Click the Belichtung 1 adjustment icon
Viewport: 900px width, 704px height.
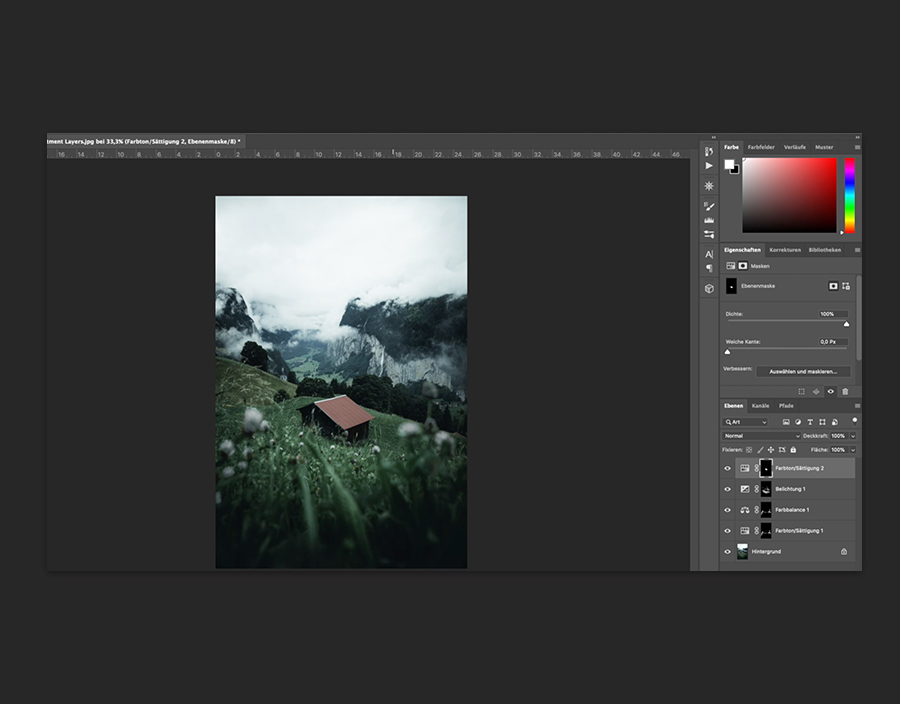coord(745,489)
